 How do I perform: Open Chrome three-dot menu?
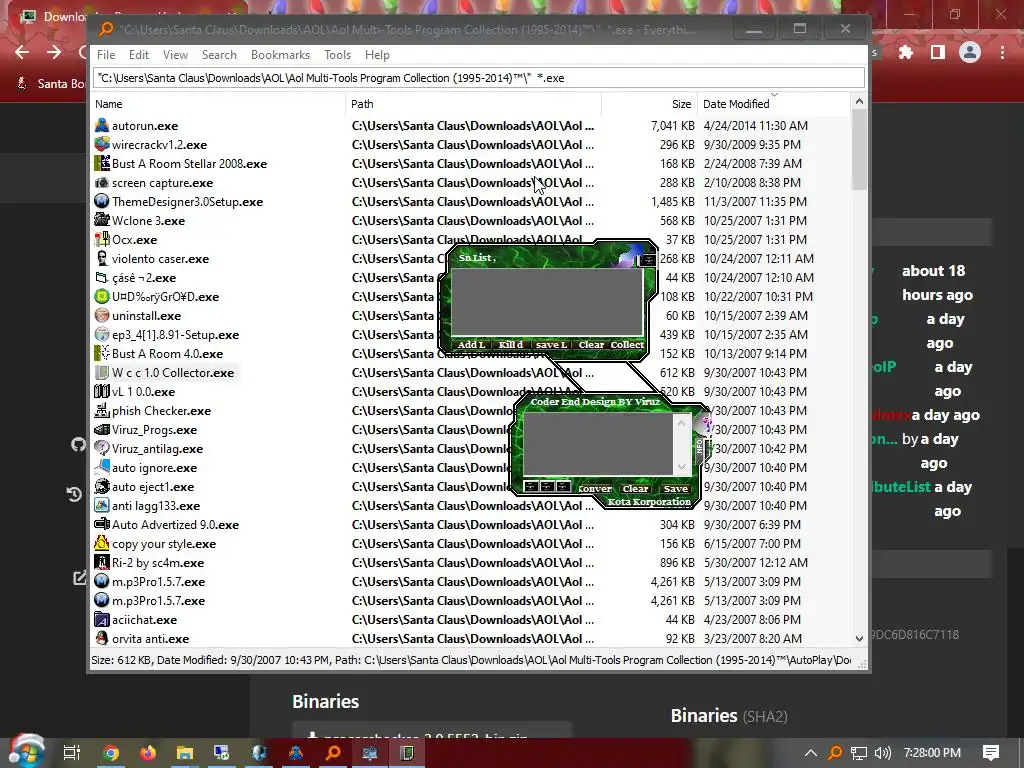pos(1002,52)
